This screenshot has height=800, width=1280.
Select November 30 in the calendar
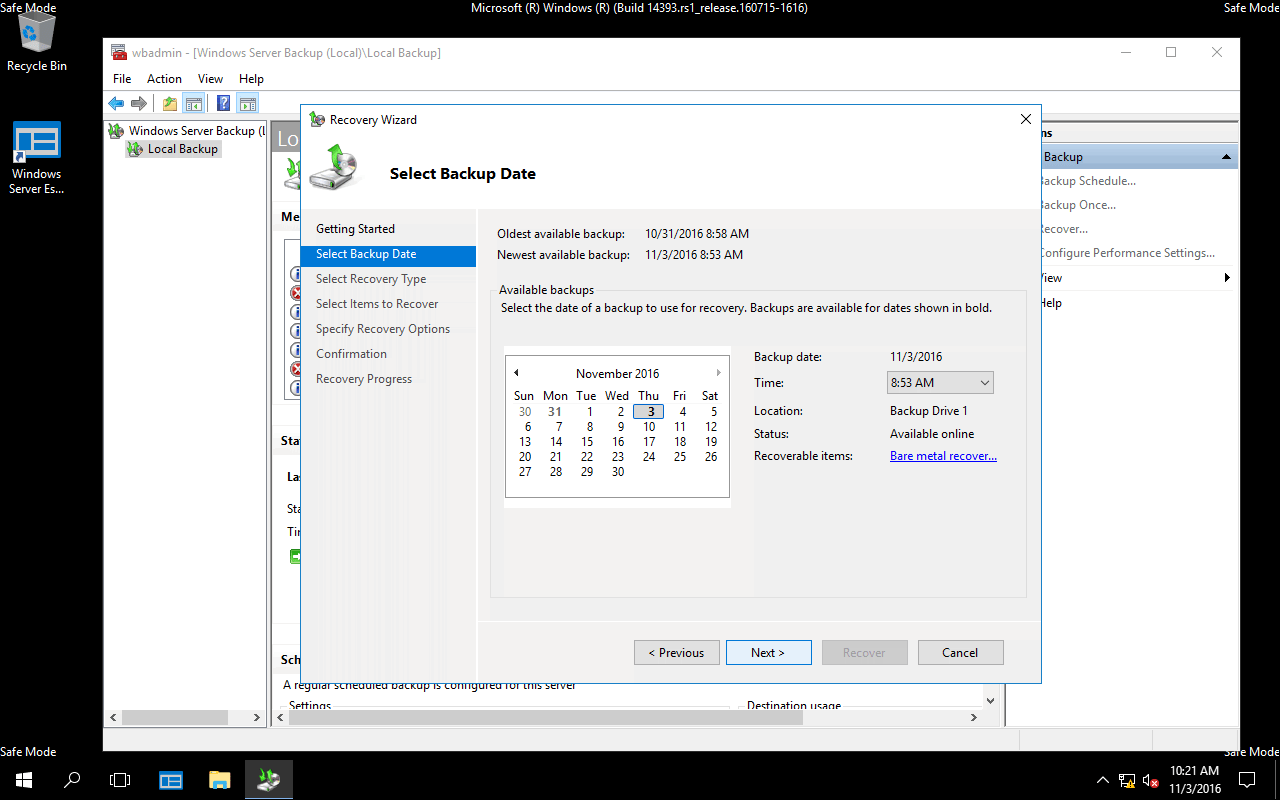click(x=618, y=472)
